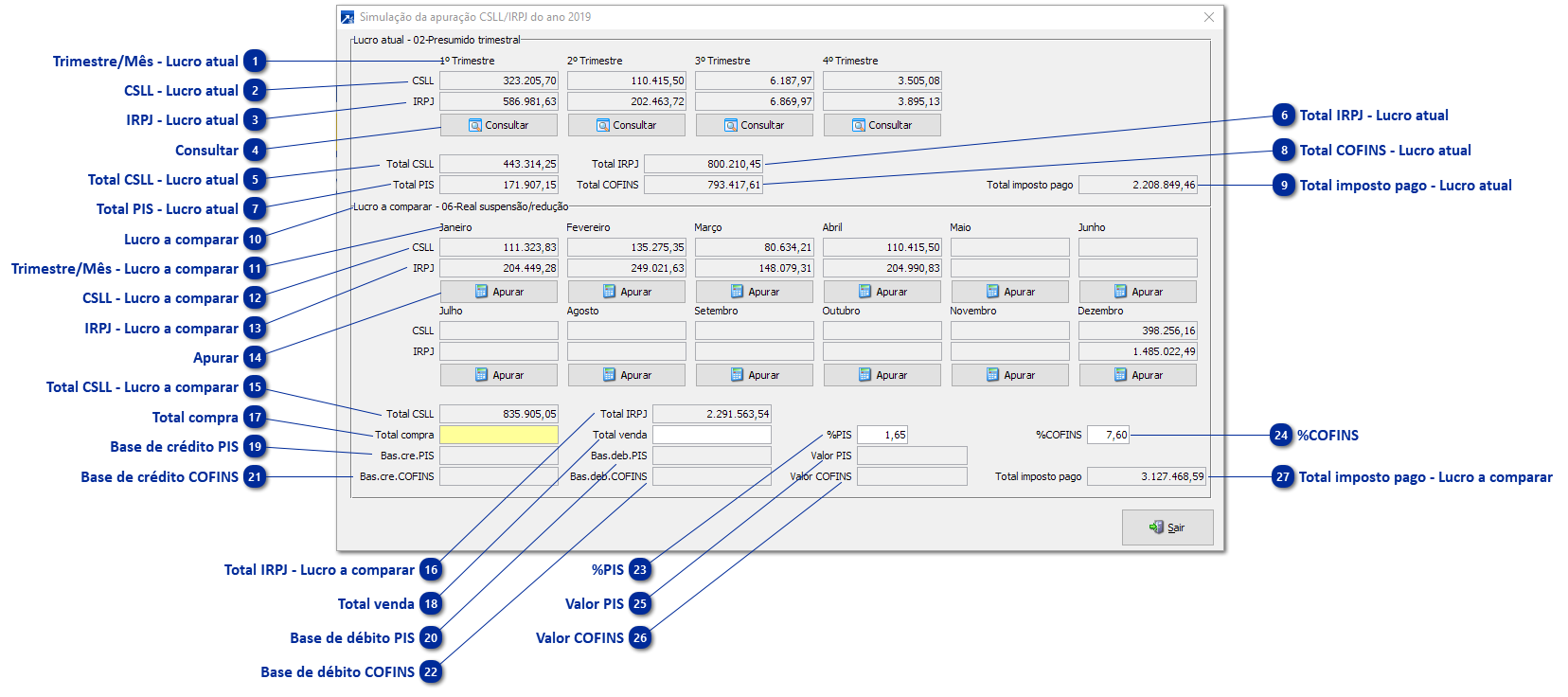Click the %PIS percentage field

tap(882, 435)
